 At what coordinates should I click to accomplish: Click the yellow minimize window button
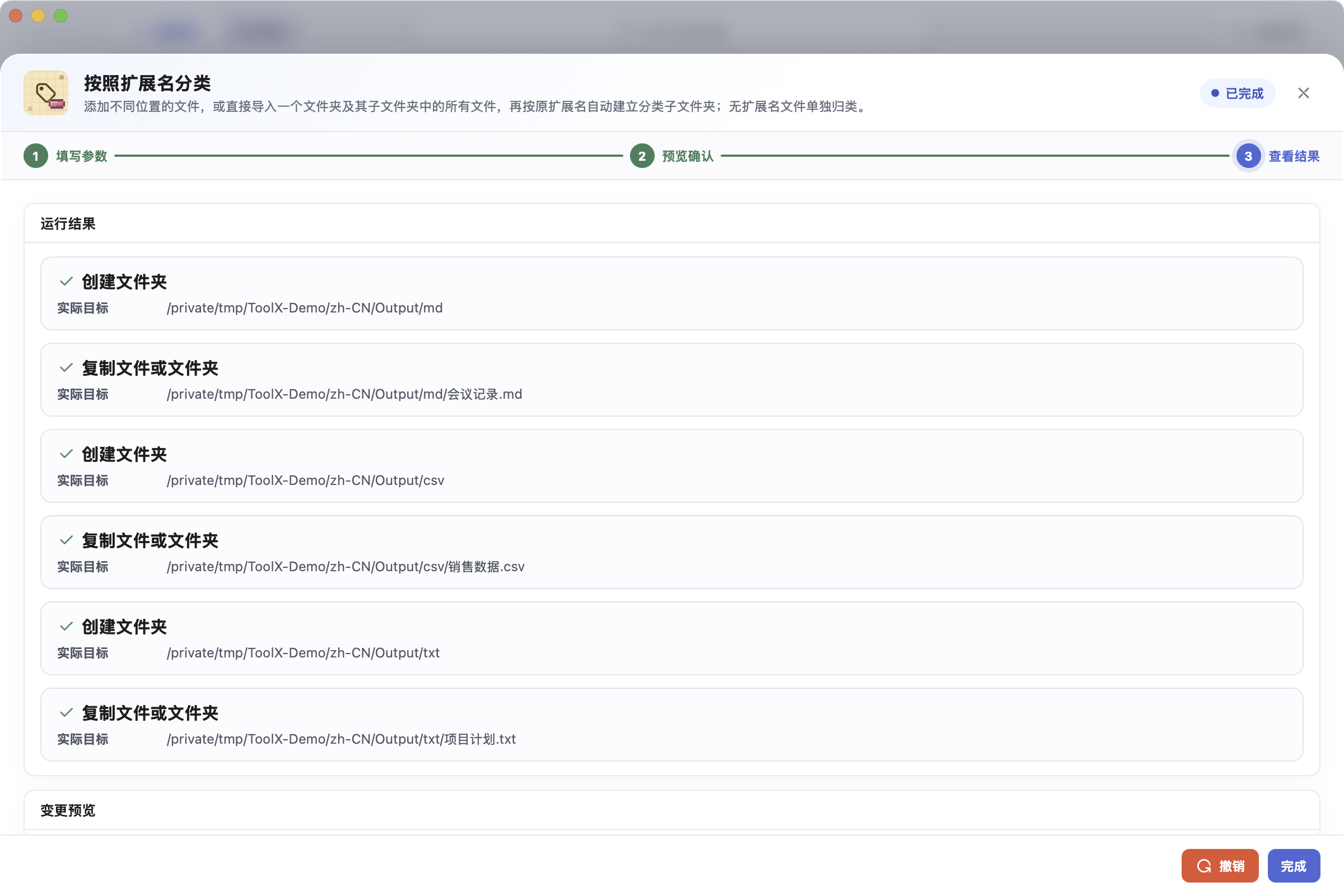38,16
